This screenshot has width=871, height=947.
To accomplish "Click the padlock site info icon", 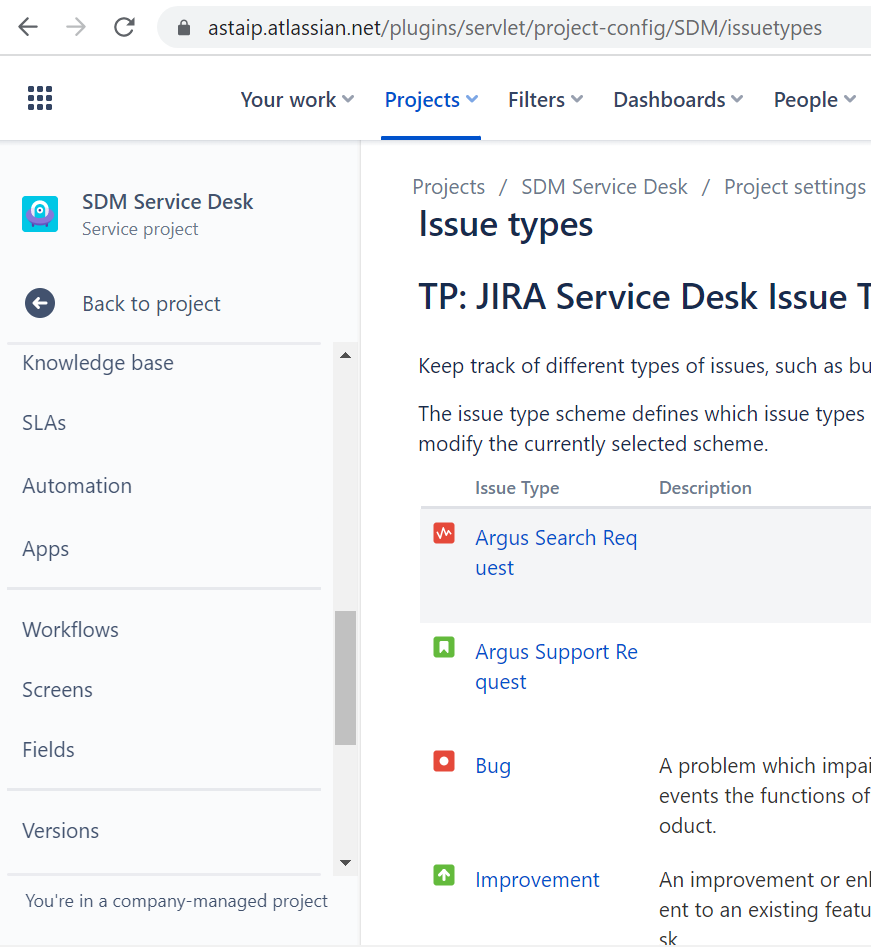I will point(184,28).
